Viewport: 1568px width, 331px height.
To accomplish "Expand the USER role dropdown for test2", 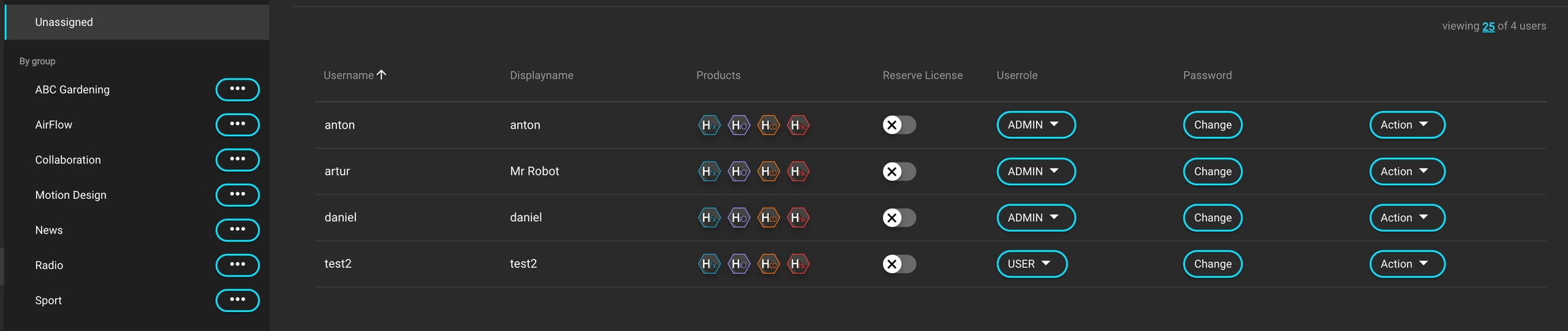I will point(1031,264).
